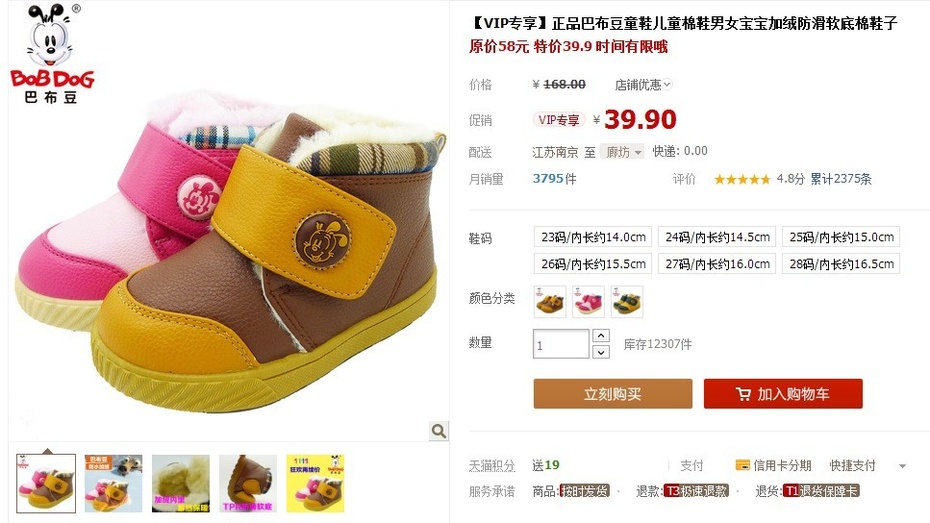The height and width of the screenshot is (523, 930).
Task: Click the five-star rating icons
Action: (742, 179)
